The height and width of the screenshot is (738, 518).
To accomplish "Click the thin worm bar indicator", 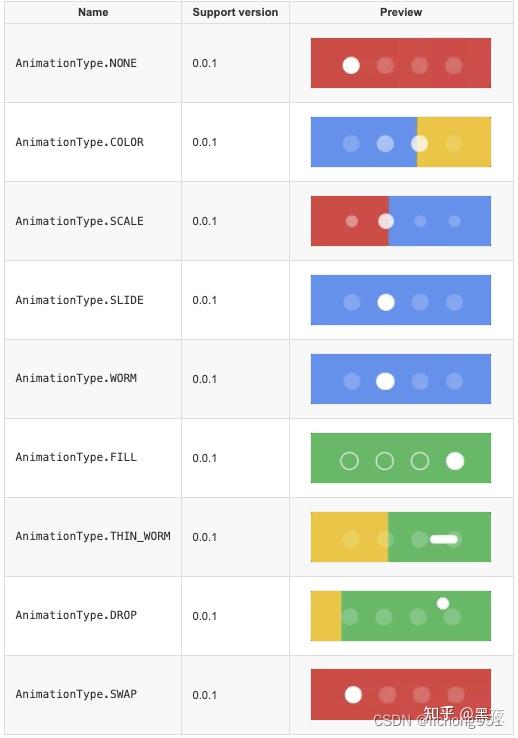I will click(x=444, y=539).
